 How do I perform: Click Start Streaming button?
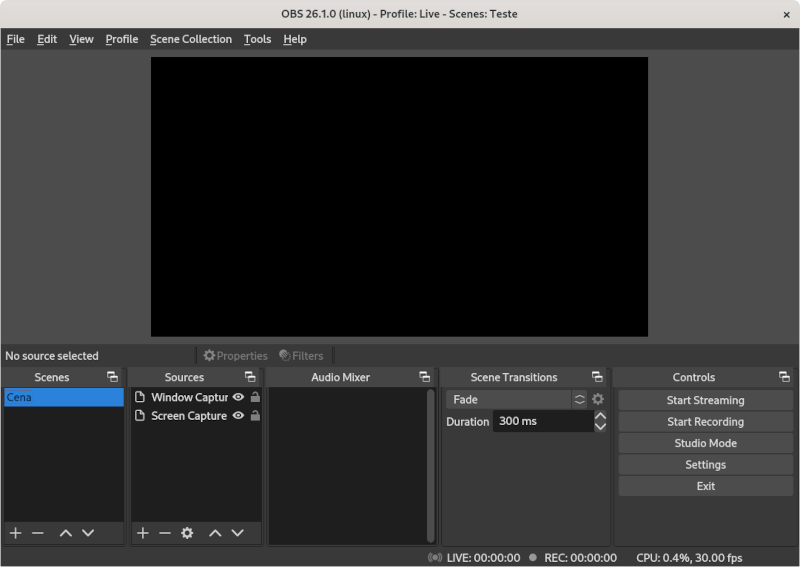705,400
